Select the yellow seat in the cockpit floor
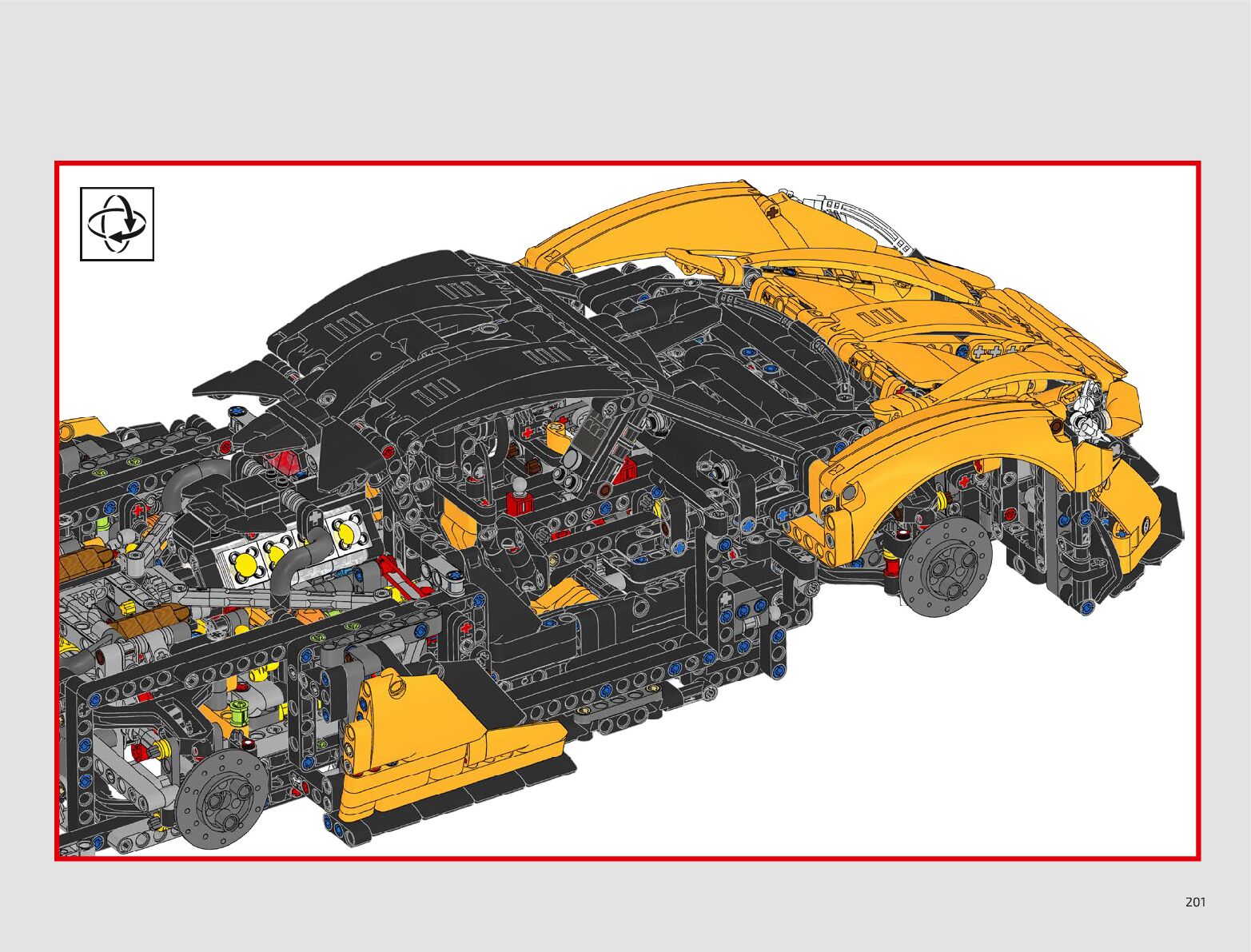The height and width of the screenshot is (952, 1251). tap(564, 595)
